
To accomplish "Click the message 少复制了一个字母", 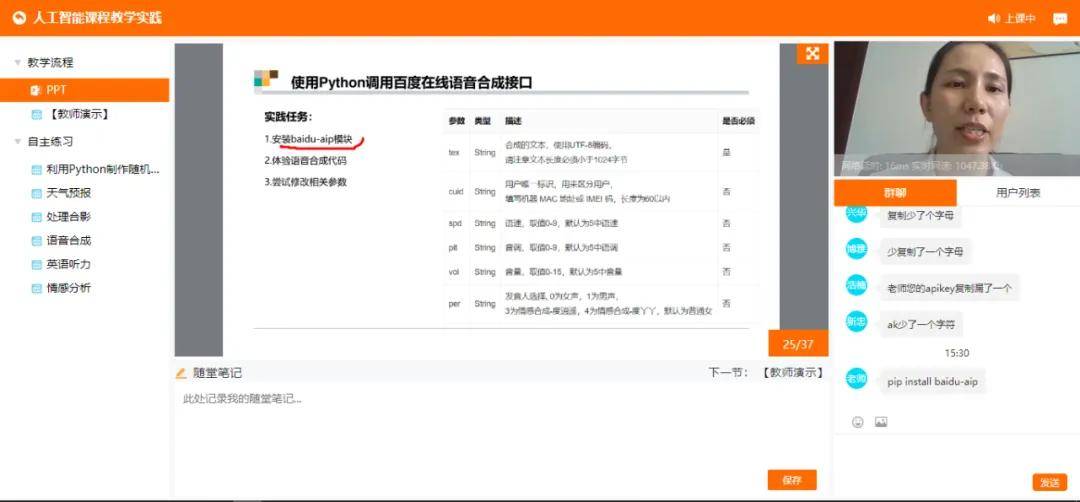I will (x=925, y=252).
